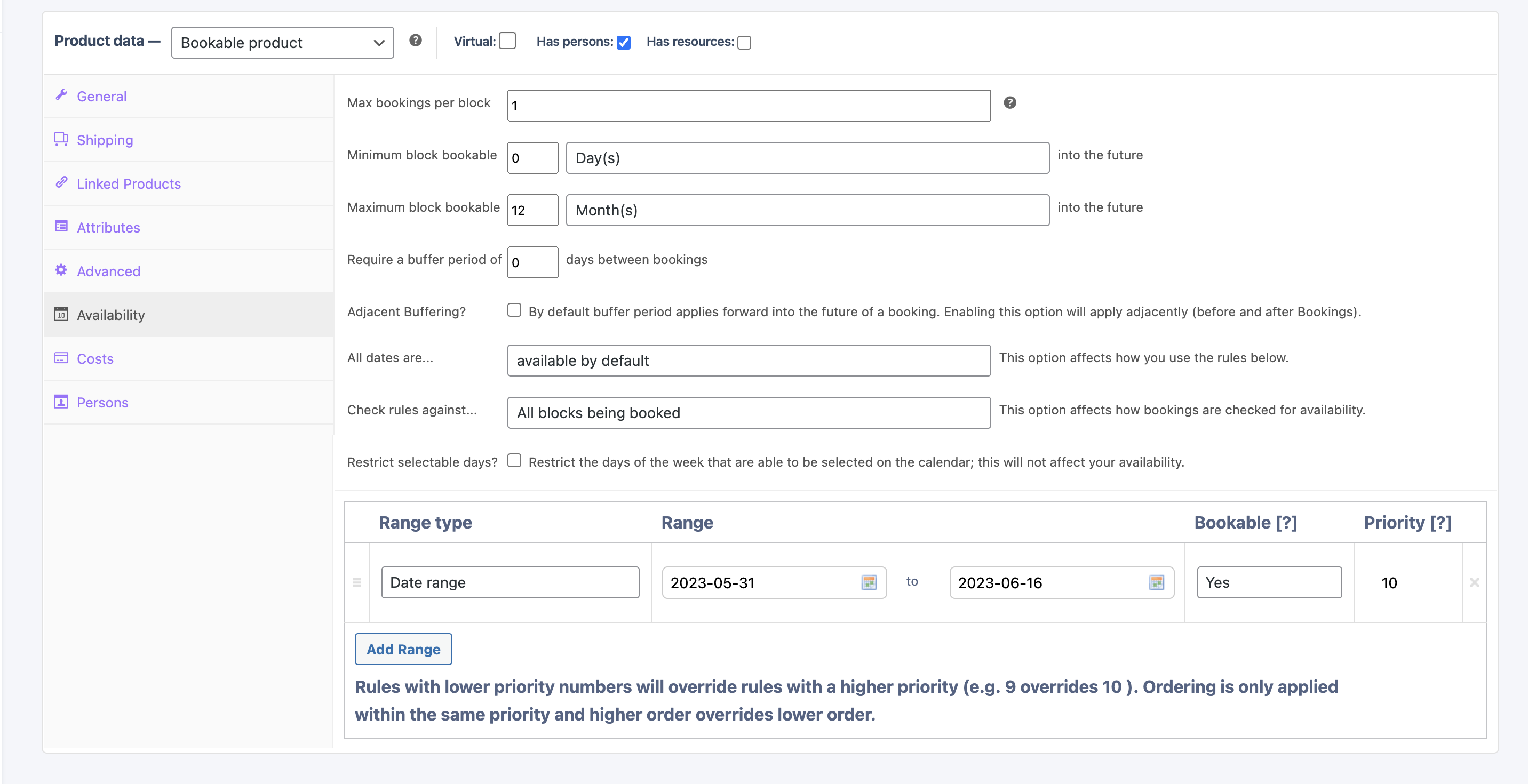Click the wrench icon beside General
Screen dimensions: 1528x784
click(x=61, y=95)
